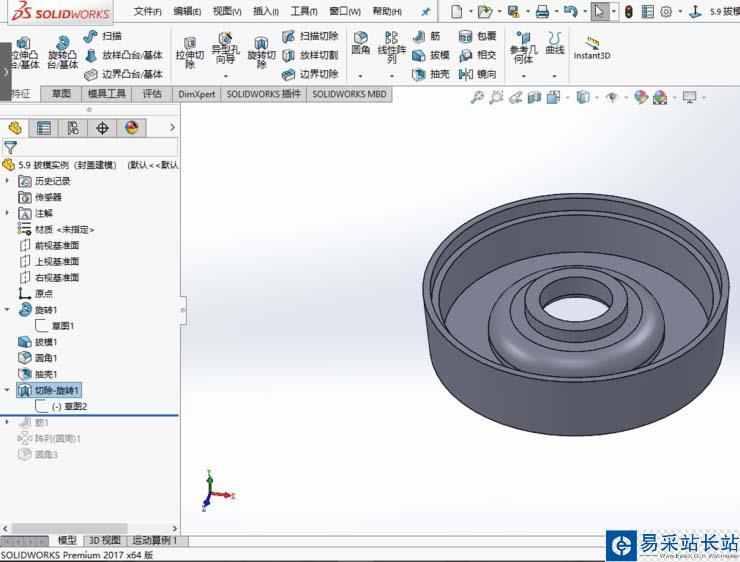Switch to the 草图 ribbon tab

[61, 94]
